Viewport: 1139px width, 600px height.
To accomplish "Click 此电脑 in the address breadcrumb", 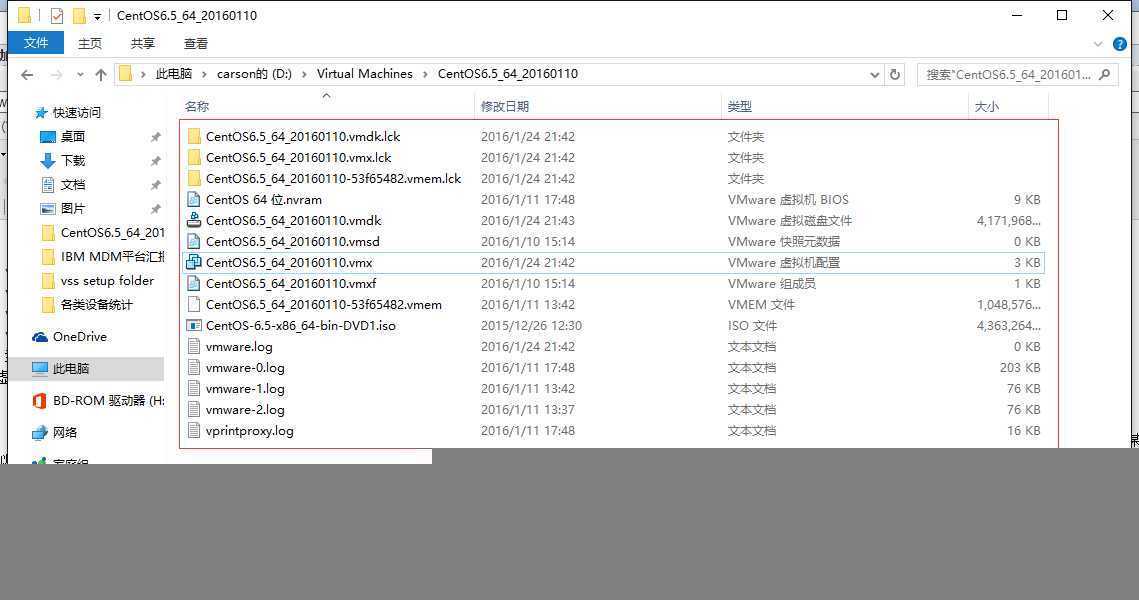I will point(174,74).
